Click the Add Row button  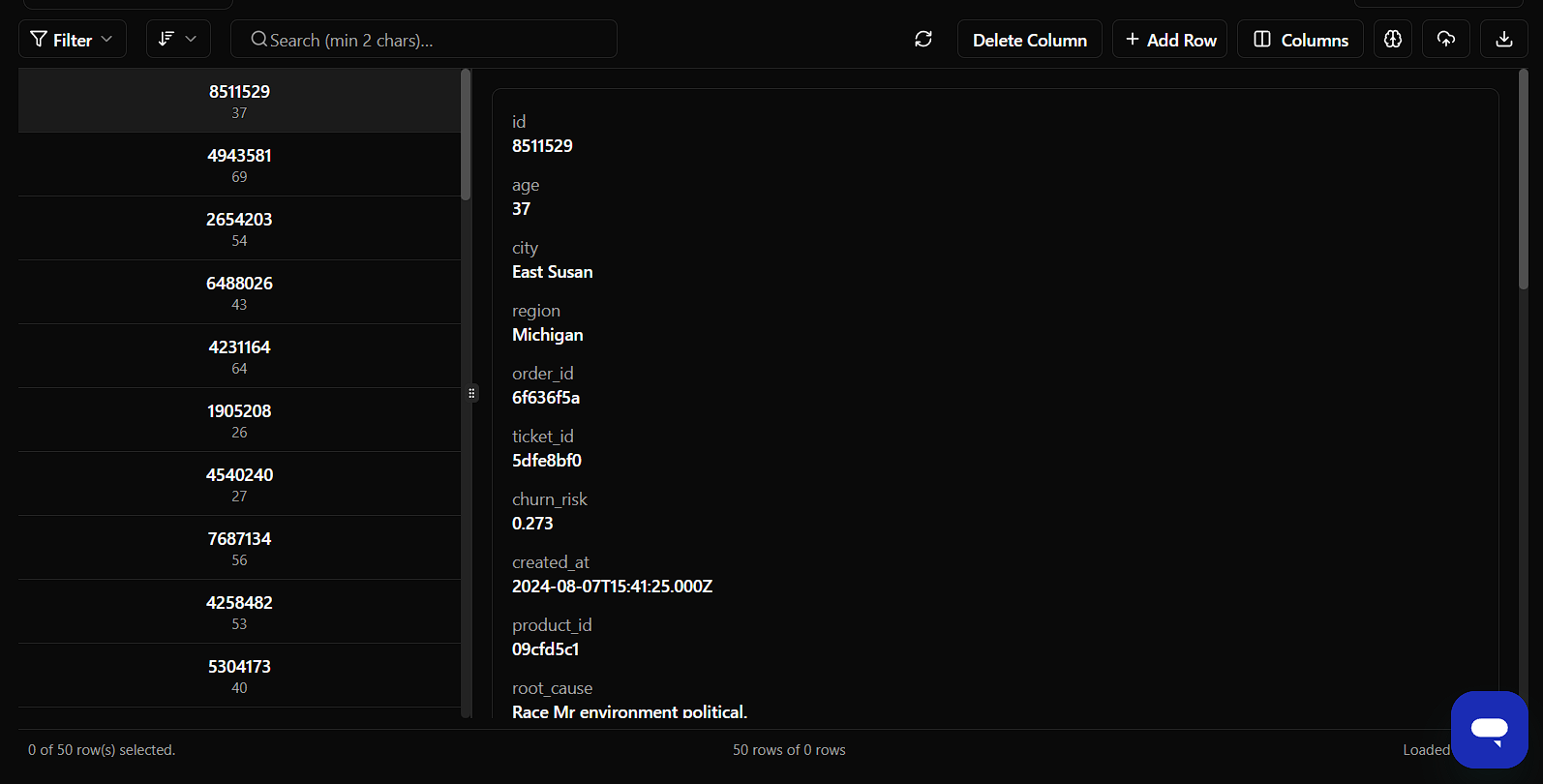click(x=1169, y=39)
